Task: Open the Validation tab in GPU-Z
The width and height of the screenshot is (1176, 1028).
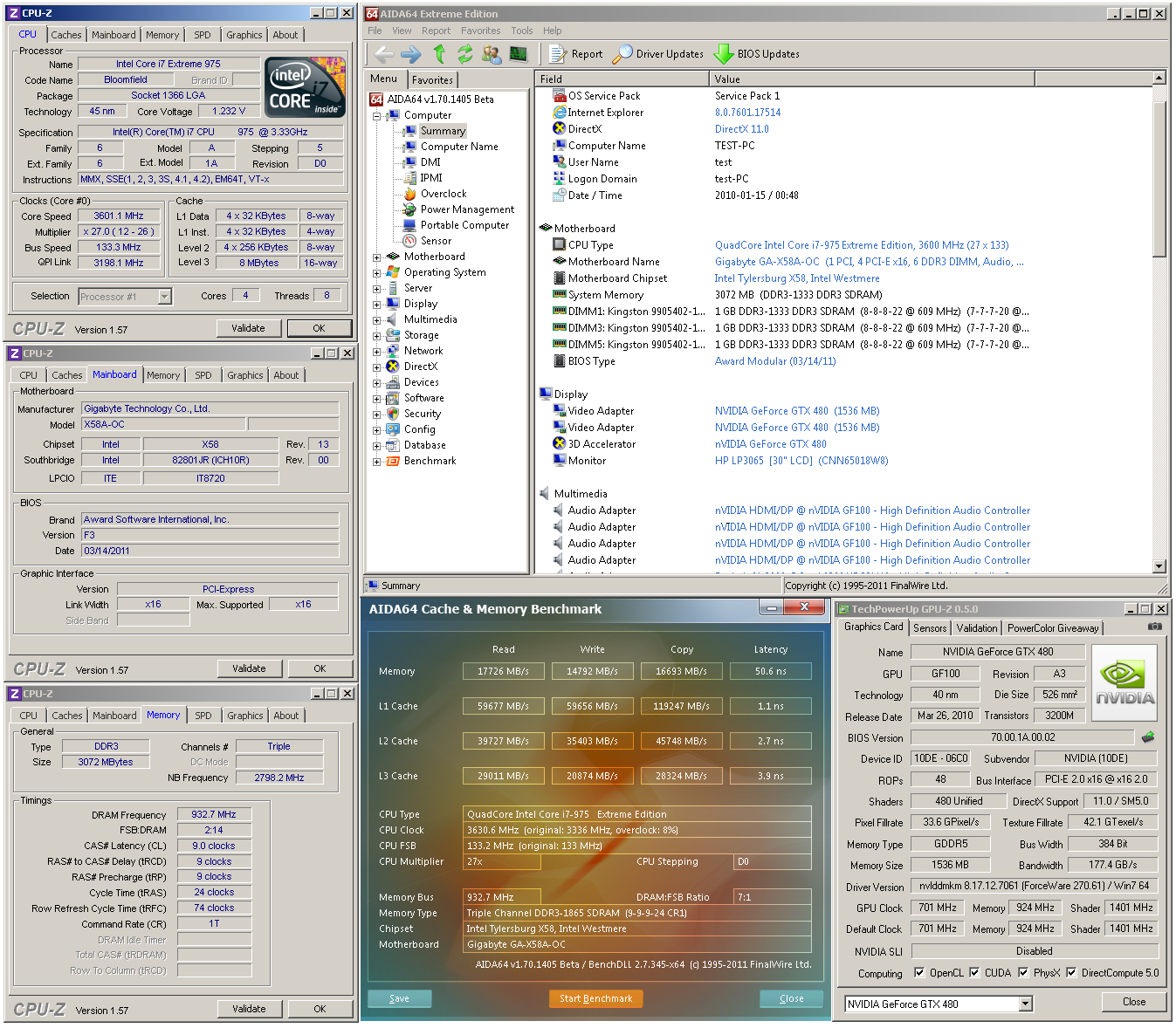Action: click(977, 628)
